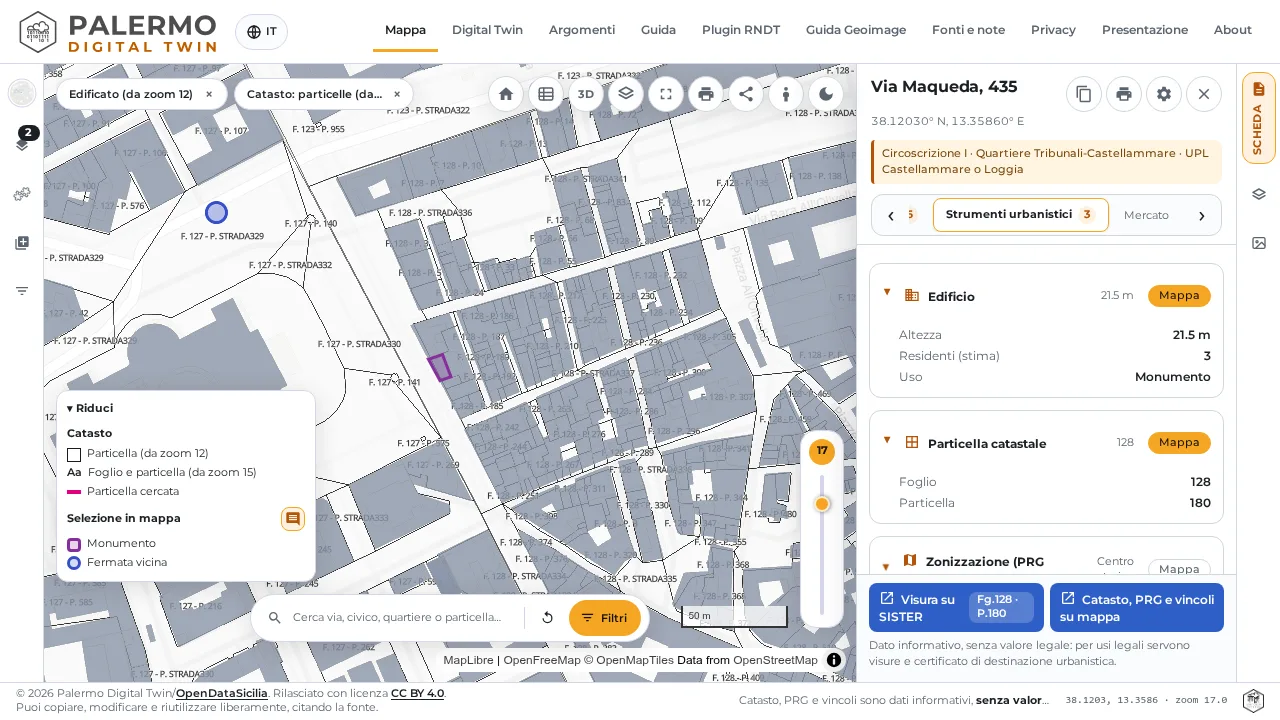Collapse the legend with Riduci
Image resolution: width=1280 pixels, height=720 pixels.
[90, 408]
